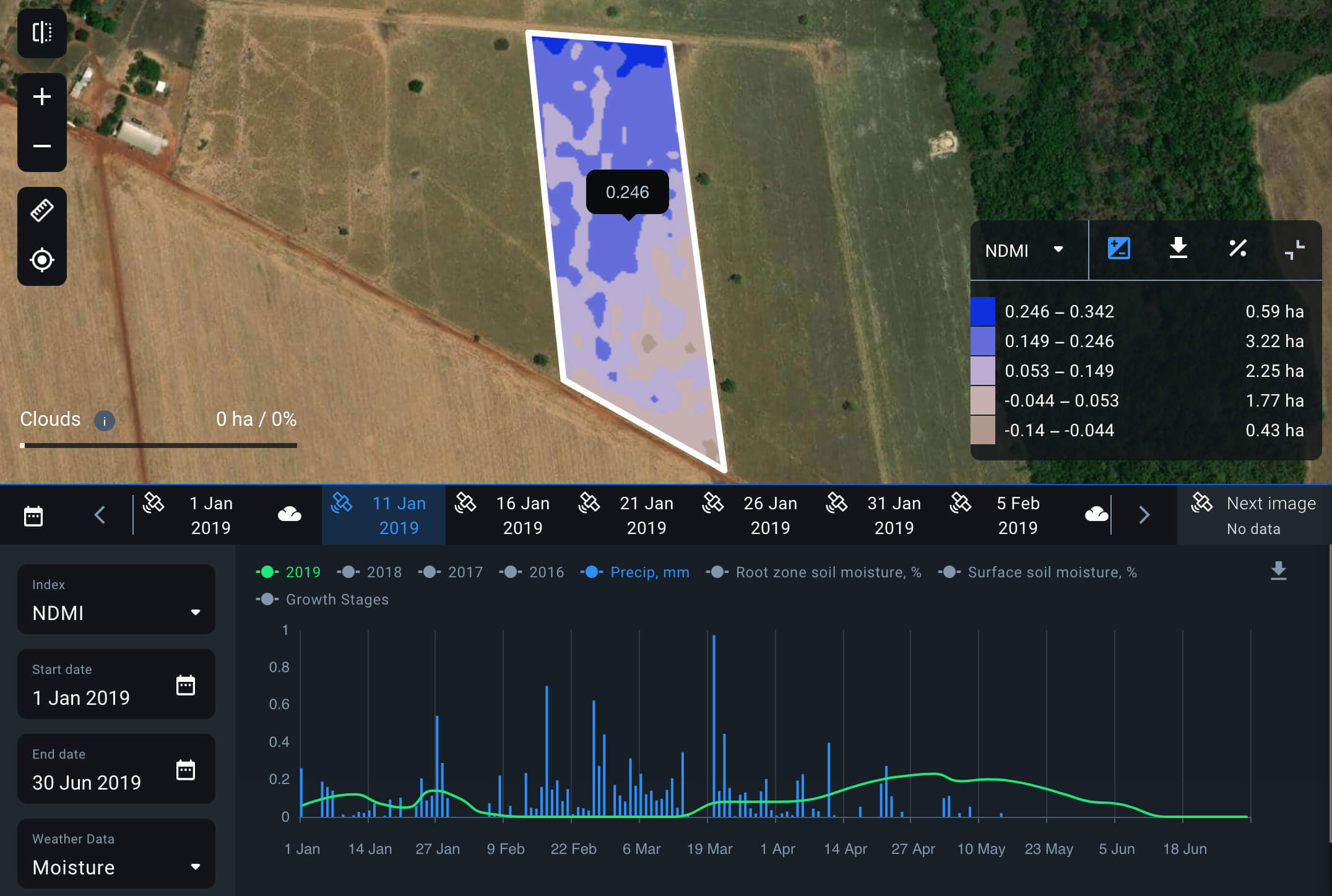Click satellite icon of 16 Jan 2019
Viewport: 1332px width, 896px height.
tap(465, 502)
